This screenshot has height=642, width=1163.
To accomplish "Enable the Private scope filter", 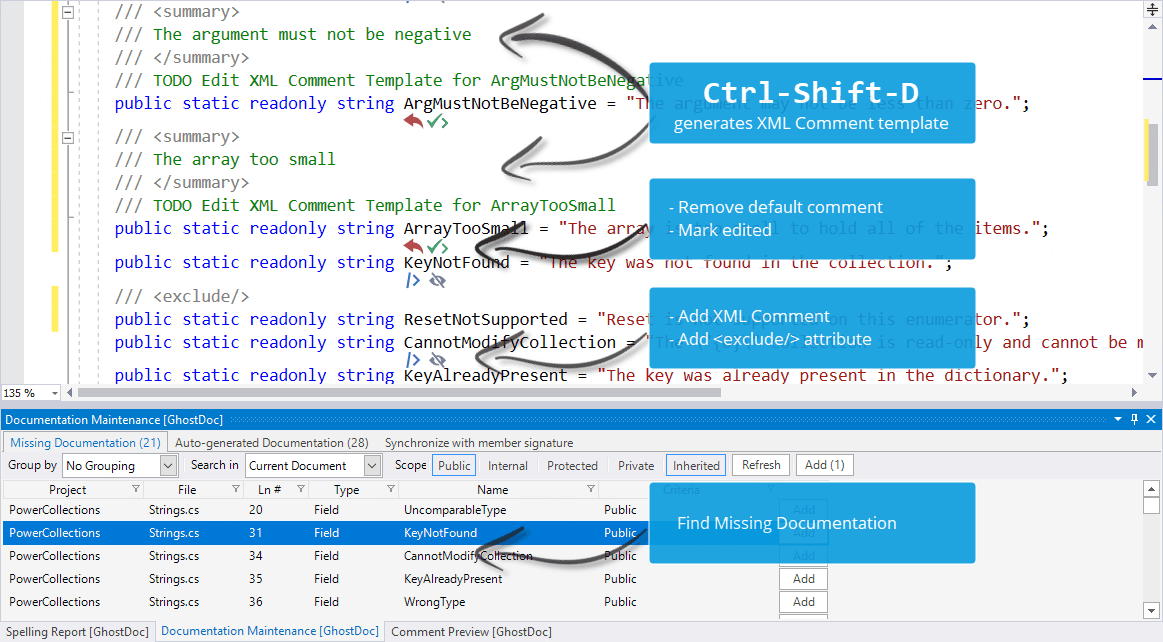I will 635,465.
